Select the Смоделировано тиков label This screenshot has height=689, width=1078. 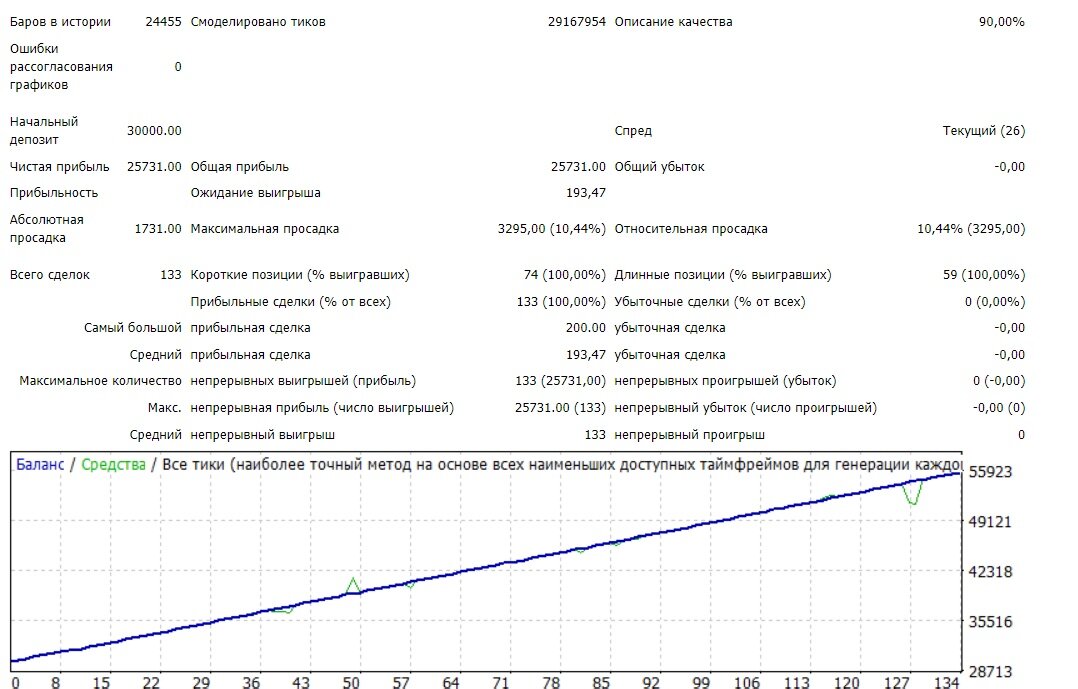258,21
